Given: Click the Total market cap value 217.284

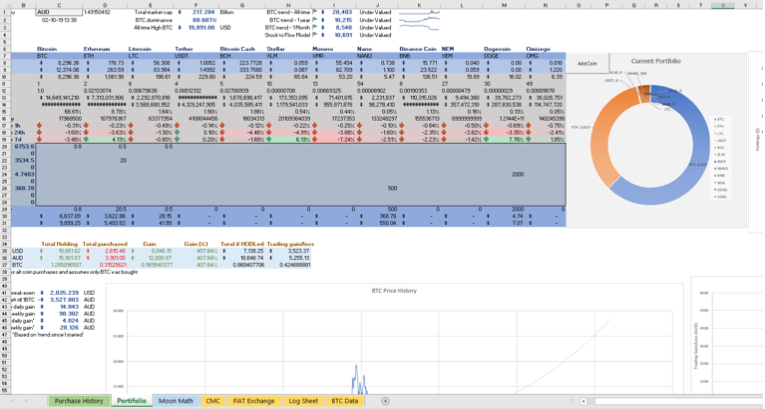Looking at the screenshot, I should click(x=203, y=12).
